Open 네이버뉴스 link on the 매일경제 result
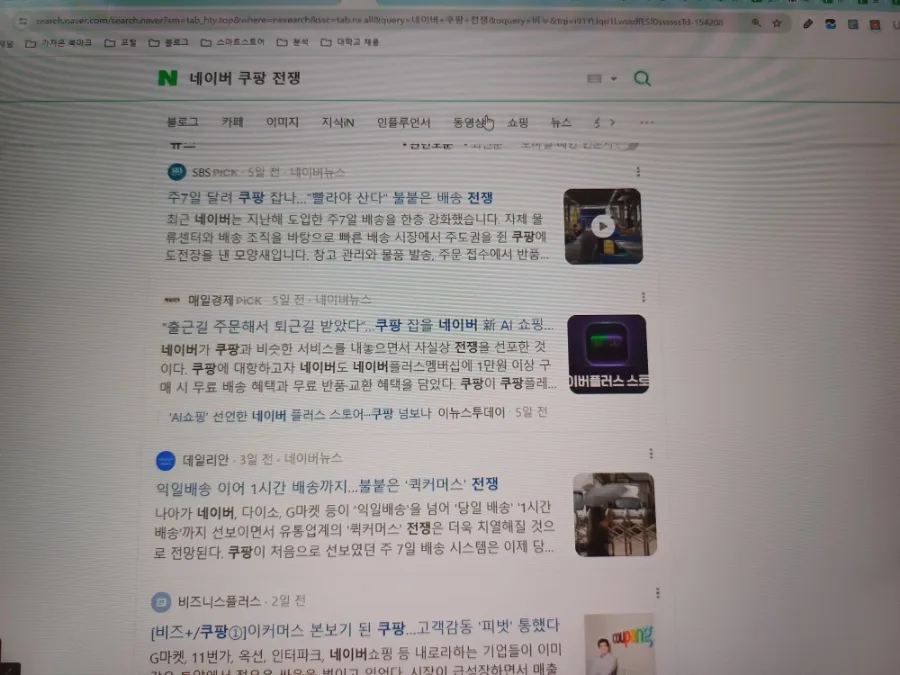900x675 pixels. click(x=343, y=300)
